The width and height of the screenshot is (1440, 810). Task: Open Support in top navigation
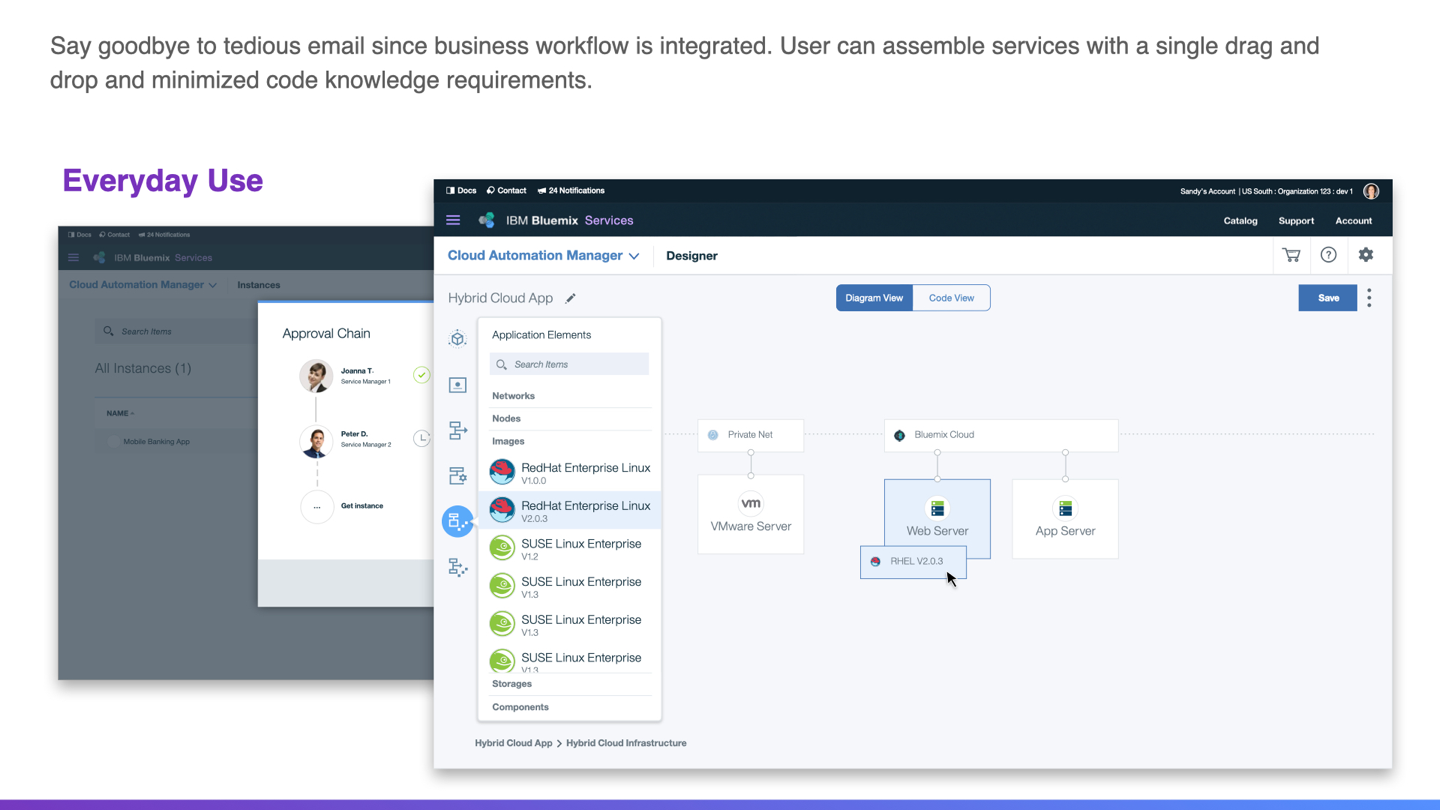[1296, 221]
